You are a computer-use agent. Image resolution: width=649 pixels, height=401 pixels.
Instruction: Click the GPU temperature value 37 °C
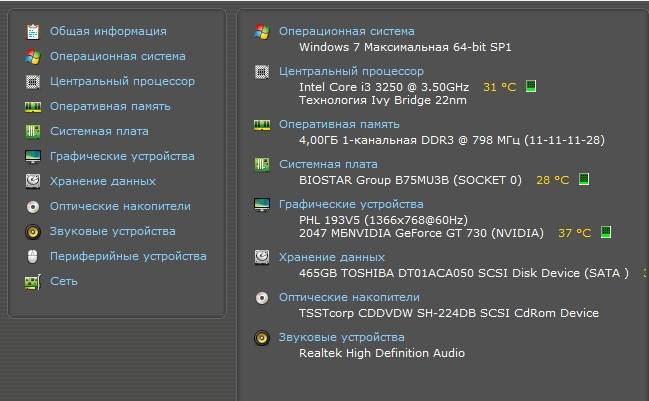coord(574,233)
